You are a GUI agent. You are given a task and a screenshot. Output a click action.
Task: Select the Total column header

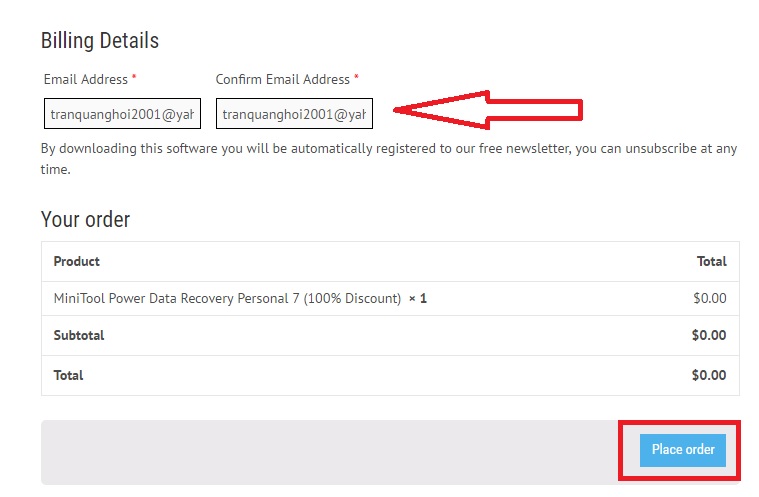point(711,261)
